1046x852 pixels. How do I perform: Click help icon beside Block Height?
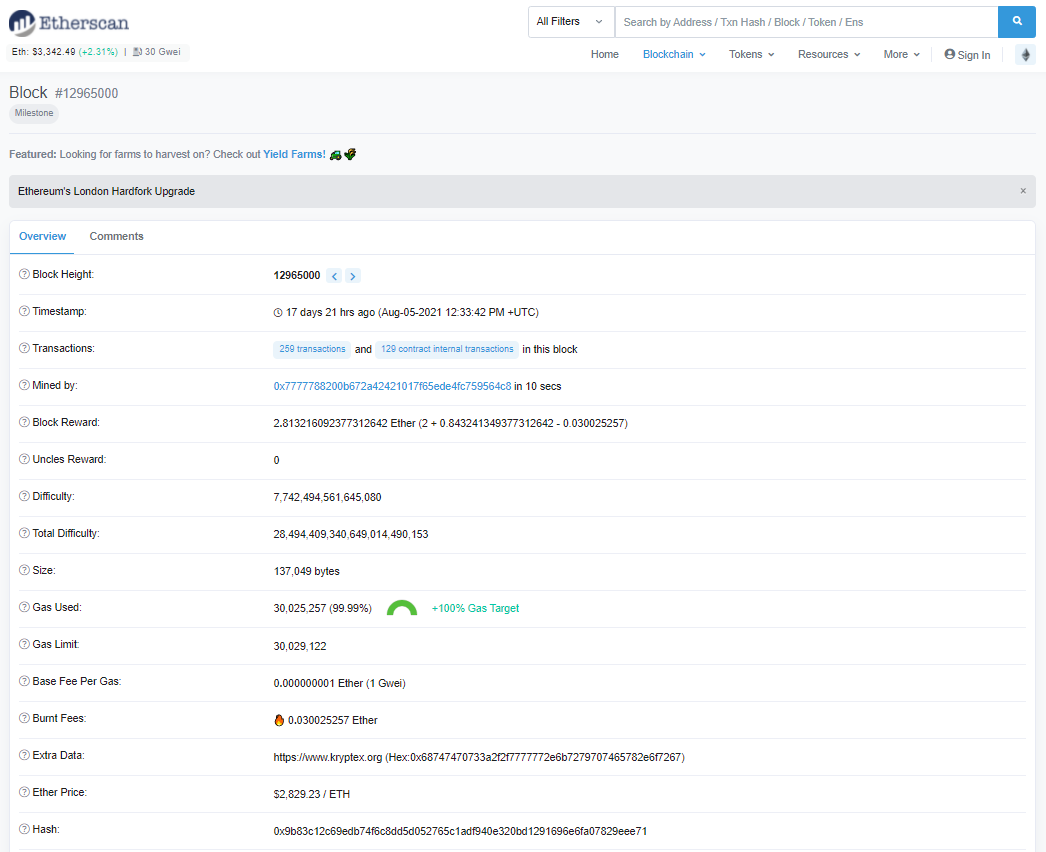25,275
